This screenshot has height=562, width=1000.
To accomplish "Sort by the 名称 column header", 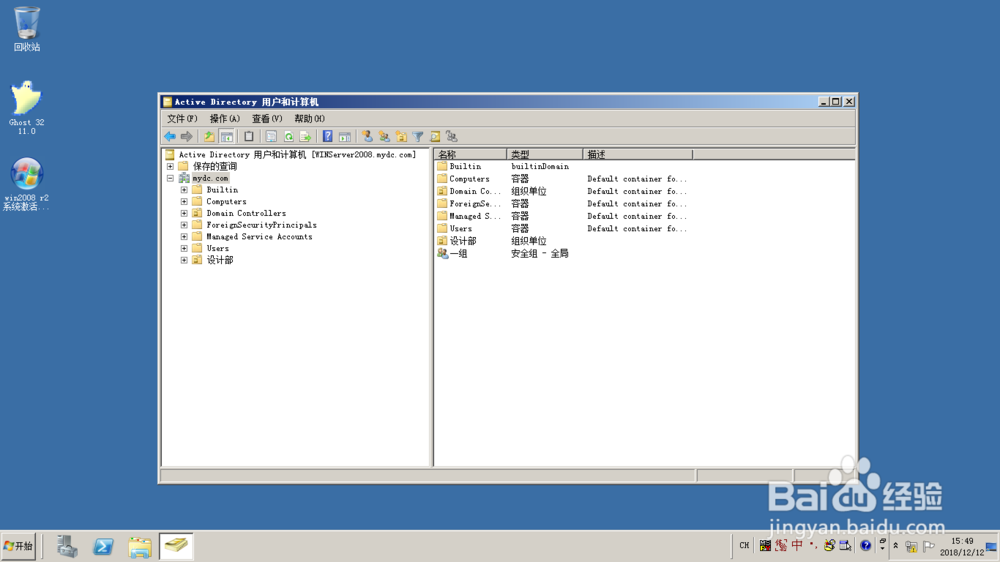I will pos(471,154).
